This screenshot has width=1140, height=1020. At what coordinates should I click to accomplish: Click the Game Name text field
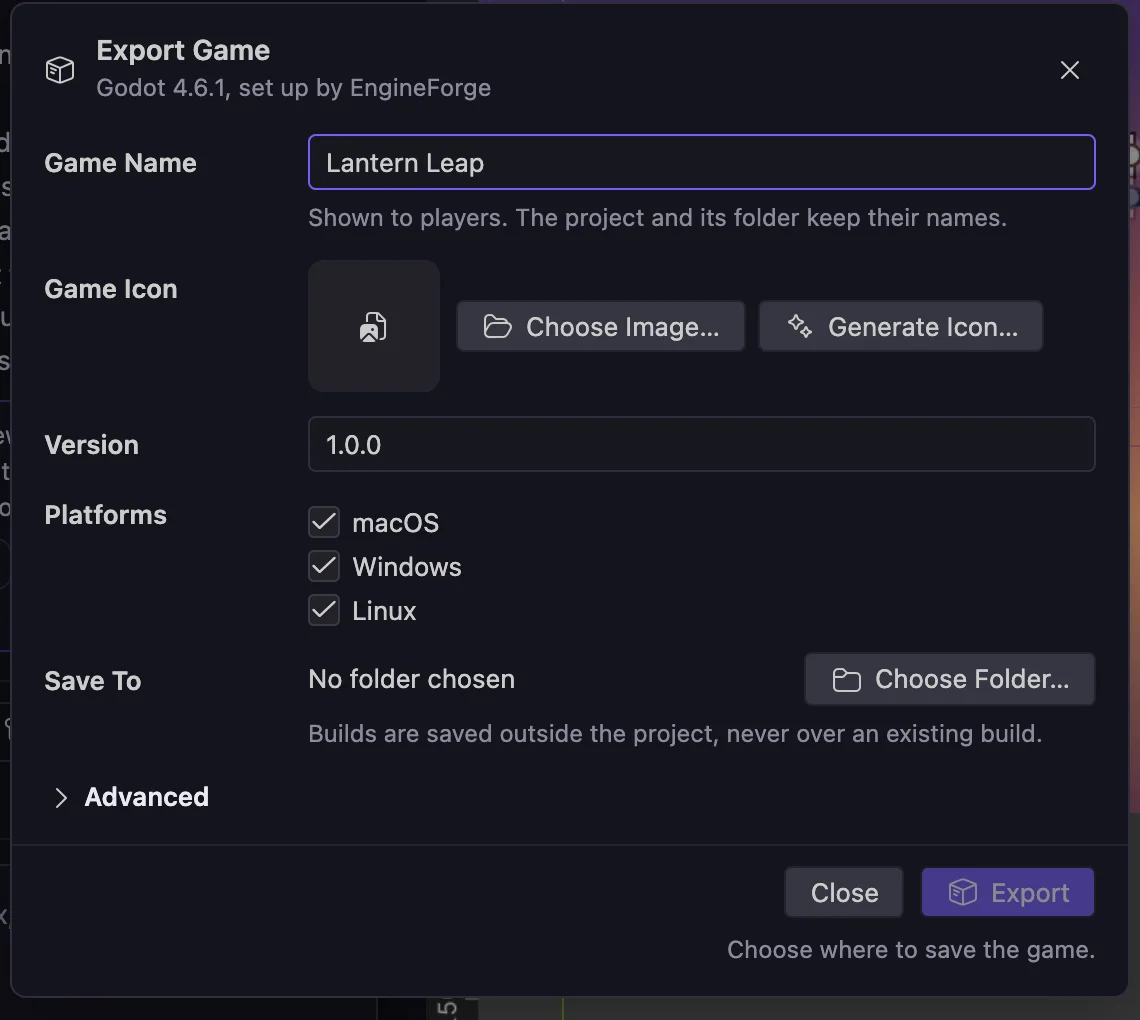pos(702,162)
